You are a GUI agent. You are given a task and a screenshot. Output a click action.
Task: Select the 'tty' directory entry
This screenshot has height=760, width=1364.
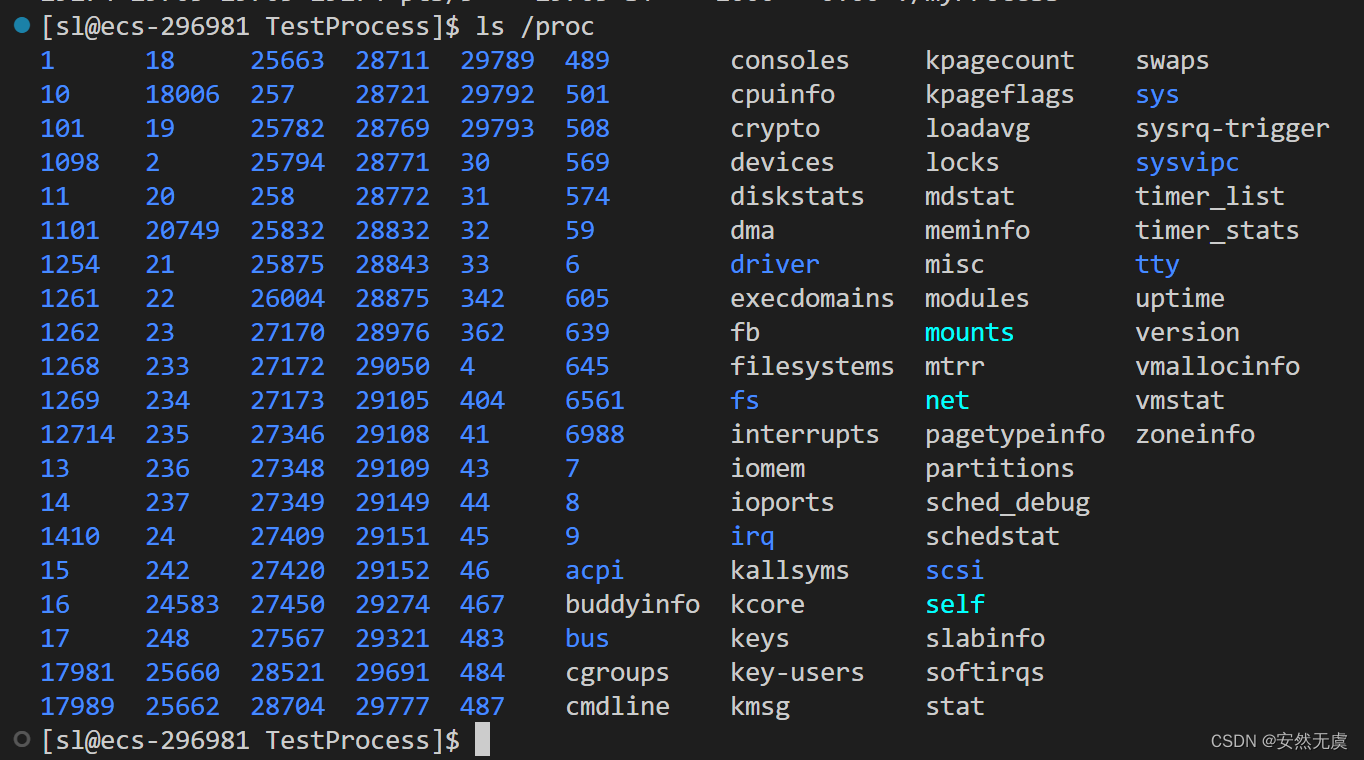(x=1158, y=264)
